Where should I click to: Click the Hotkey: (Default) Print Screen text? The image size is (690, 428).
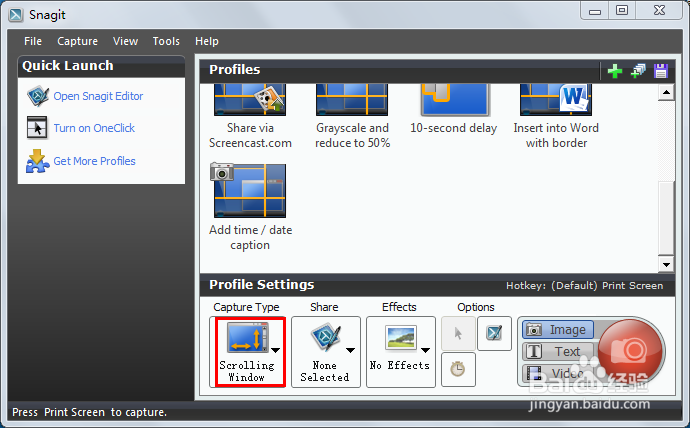click(x=584, y=286)
